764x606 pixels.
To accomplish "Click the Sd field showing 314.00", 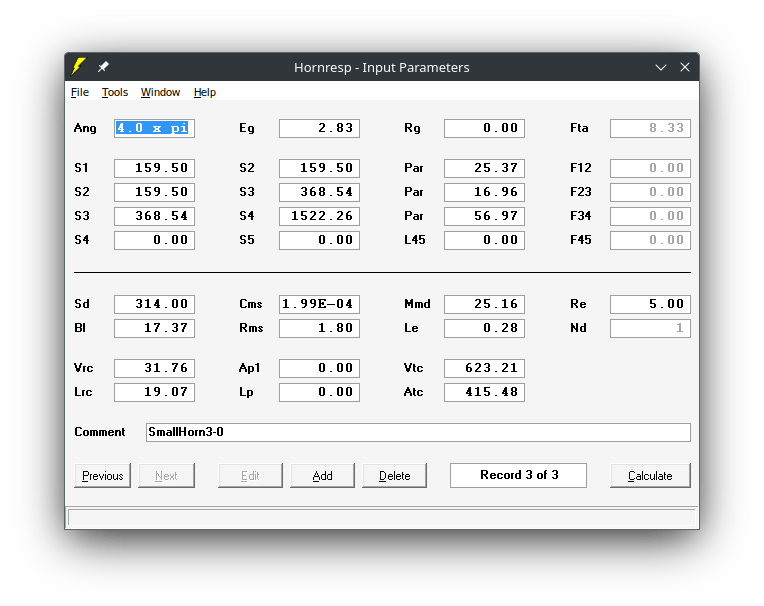I will pos(154,304).
